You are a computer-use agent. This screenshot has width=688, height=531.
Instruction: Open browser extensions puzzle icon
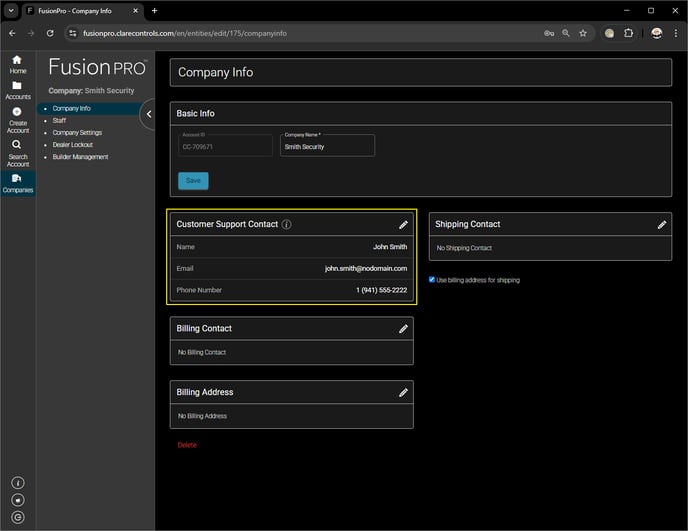pyautogui.click(x=628, y=33)
